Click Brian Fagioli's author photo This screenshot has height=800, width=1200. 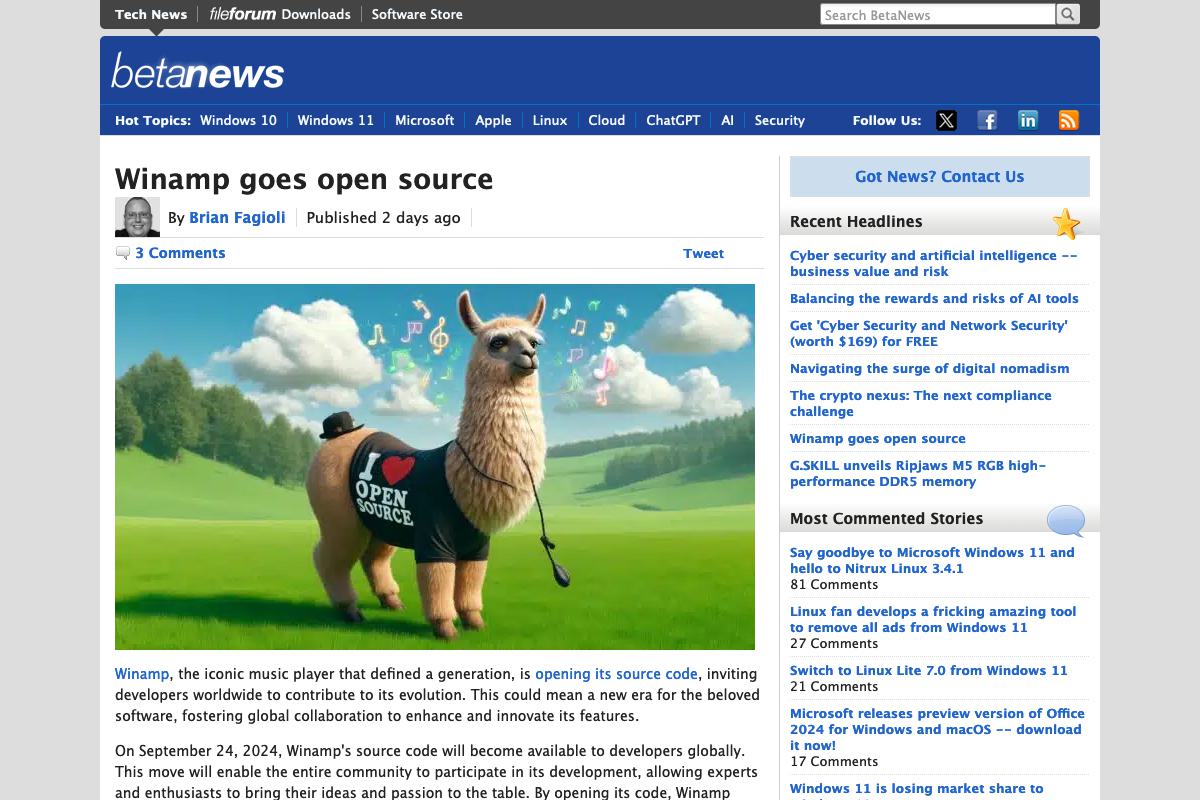(x=137, y=217)
